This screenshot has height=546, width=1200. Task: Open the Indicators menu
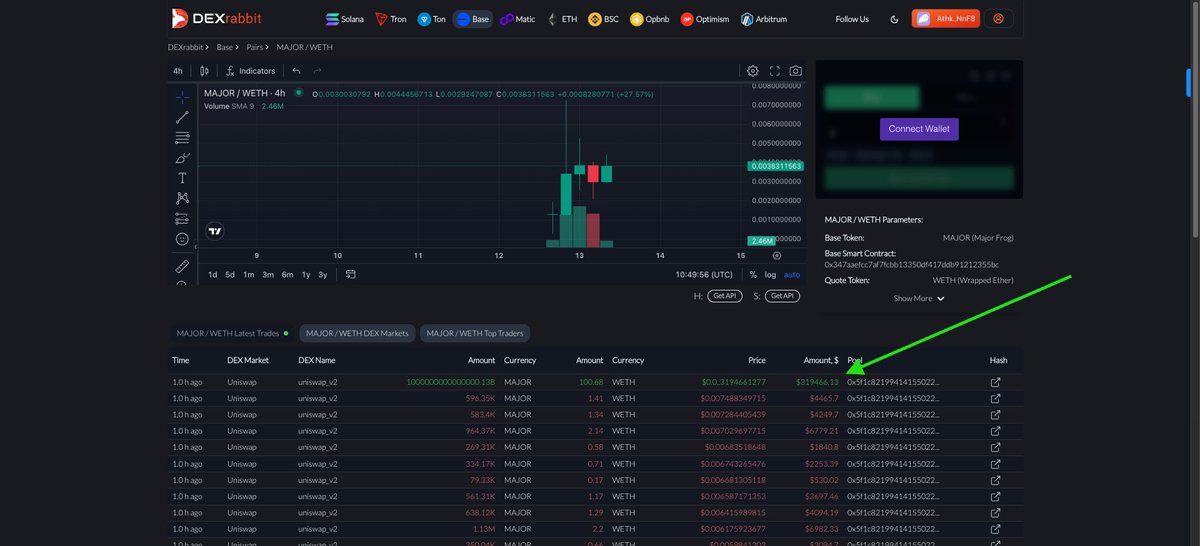(x=250, y=71)
